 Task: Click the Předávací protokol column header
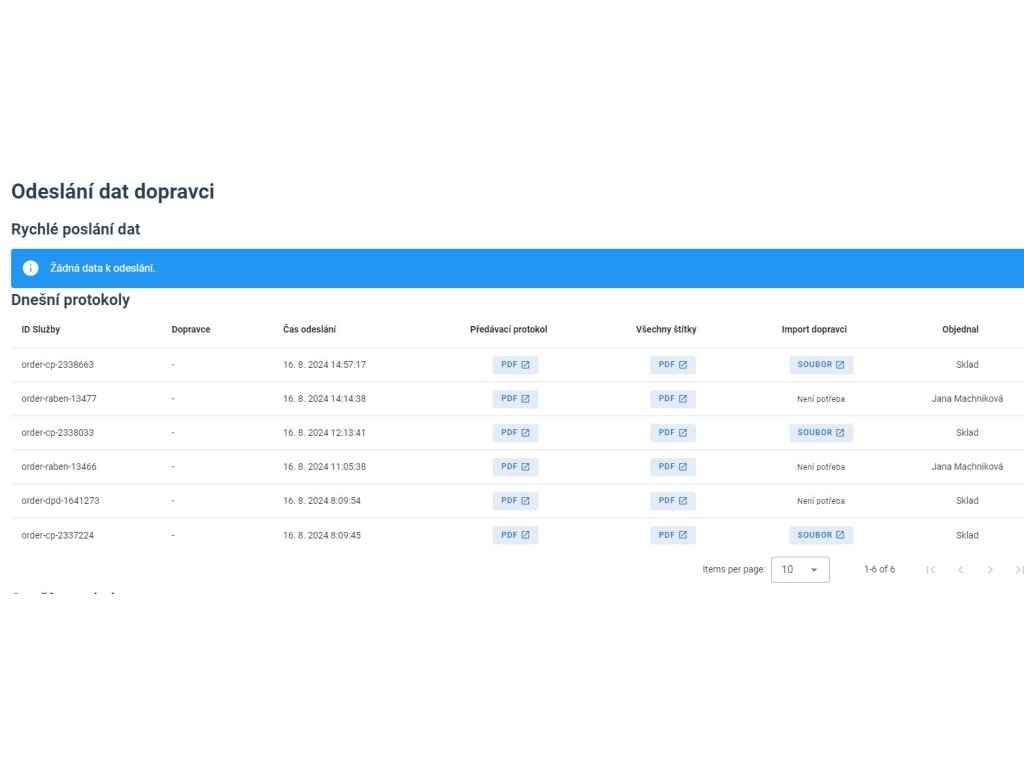click(x=509, y=329)
